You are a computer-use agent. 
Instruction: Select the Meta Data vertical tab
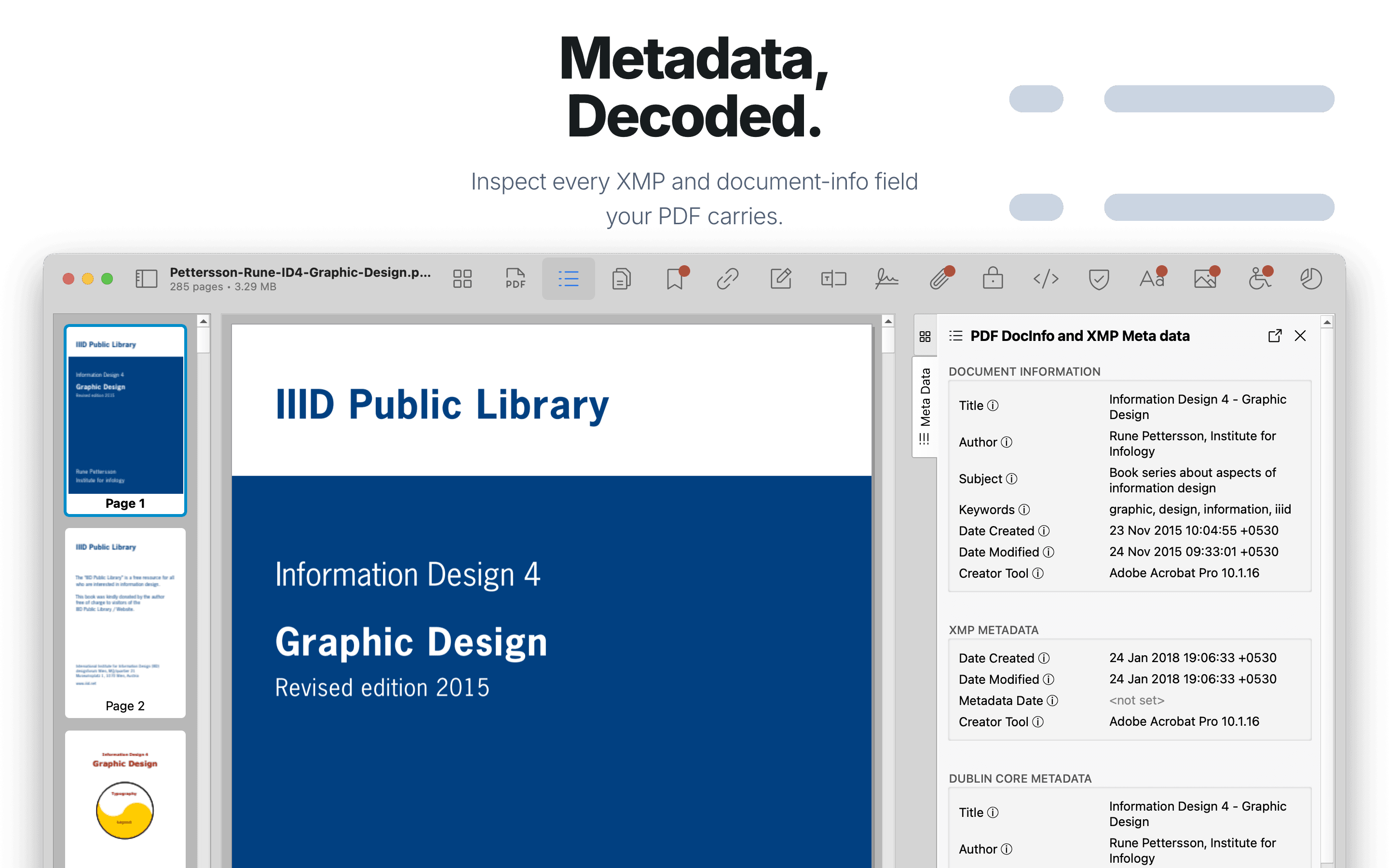click(x=925, y=407)
